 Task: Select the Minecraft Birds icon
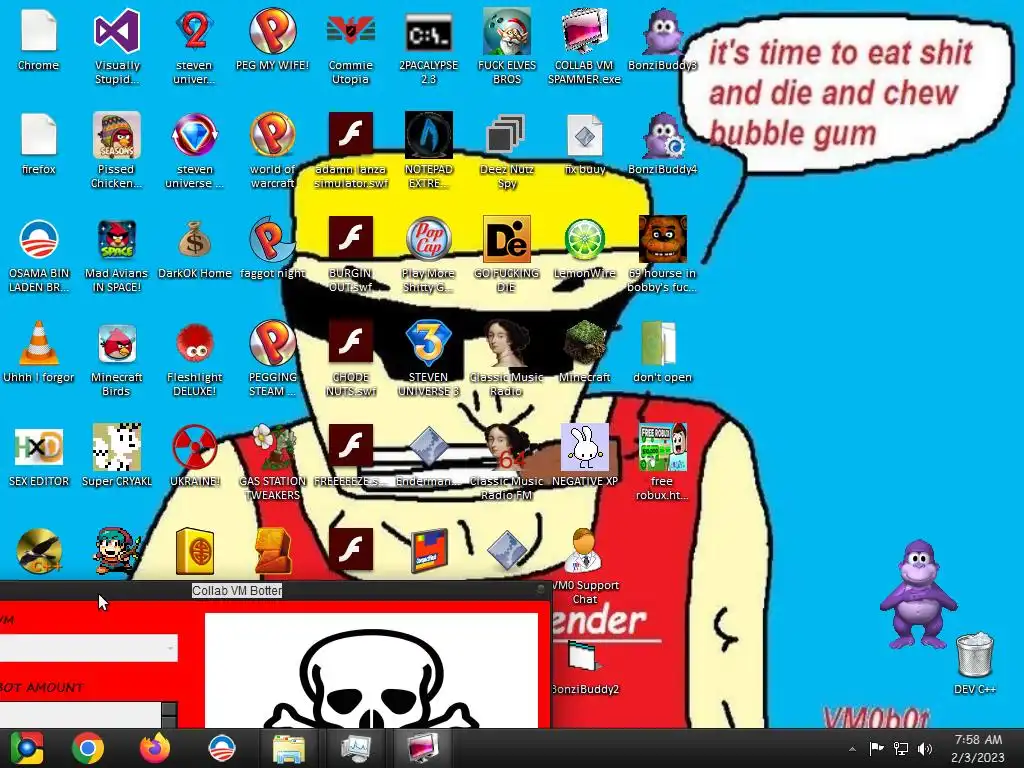click(116, 359)
